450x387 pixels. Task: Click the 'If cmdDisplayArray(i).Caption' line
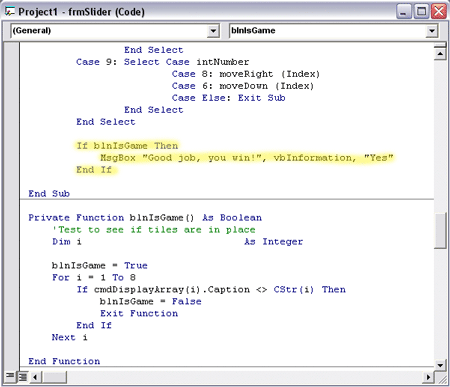[x=211, y=290]
